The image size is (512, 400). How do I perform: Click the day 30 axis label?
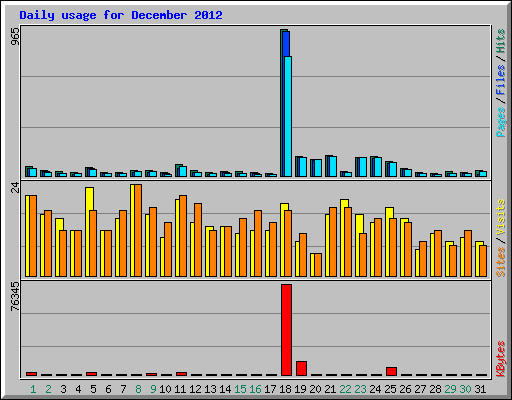[x=465, y=389]
